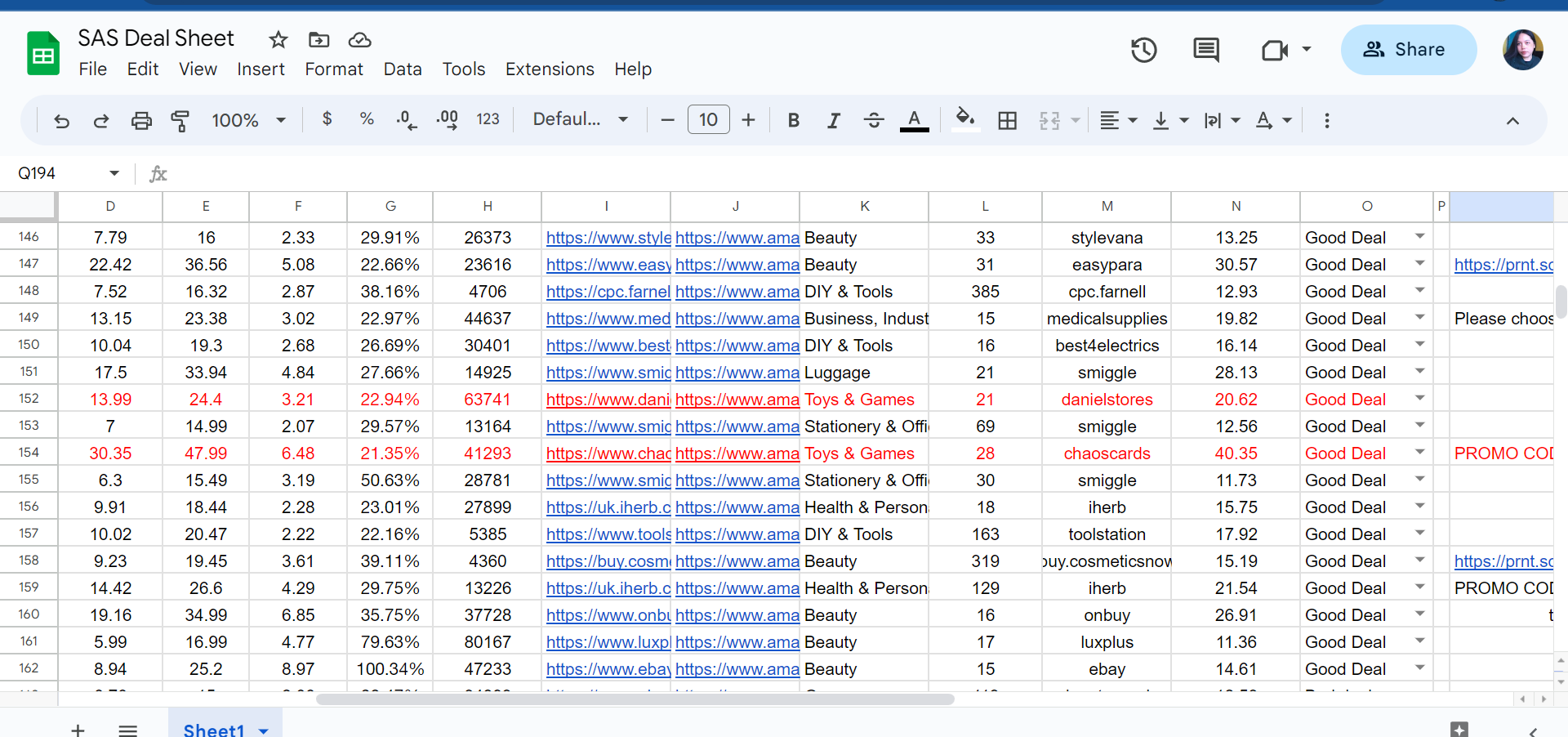1568x737 pixels.
Task: Open video call options dropdown arrow
Action: [x=1307, y=49]
